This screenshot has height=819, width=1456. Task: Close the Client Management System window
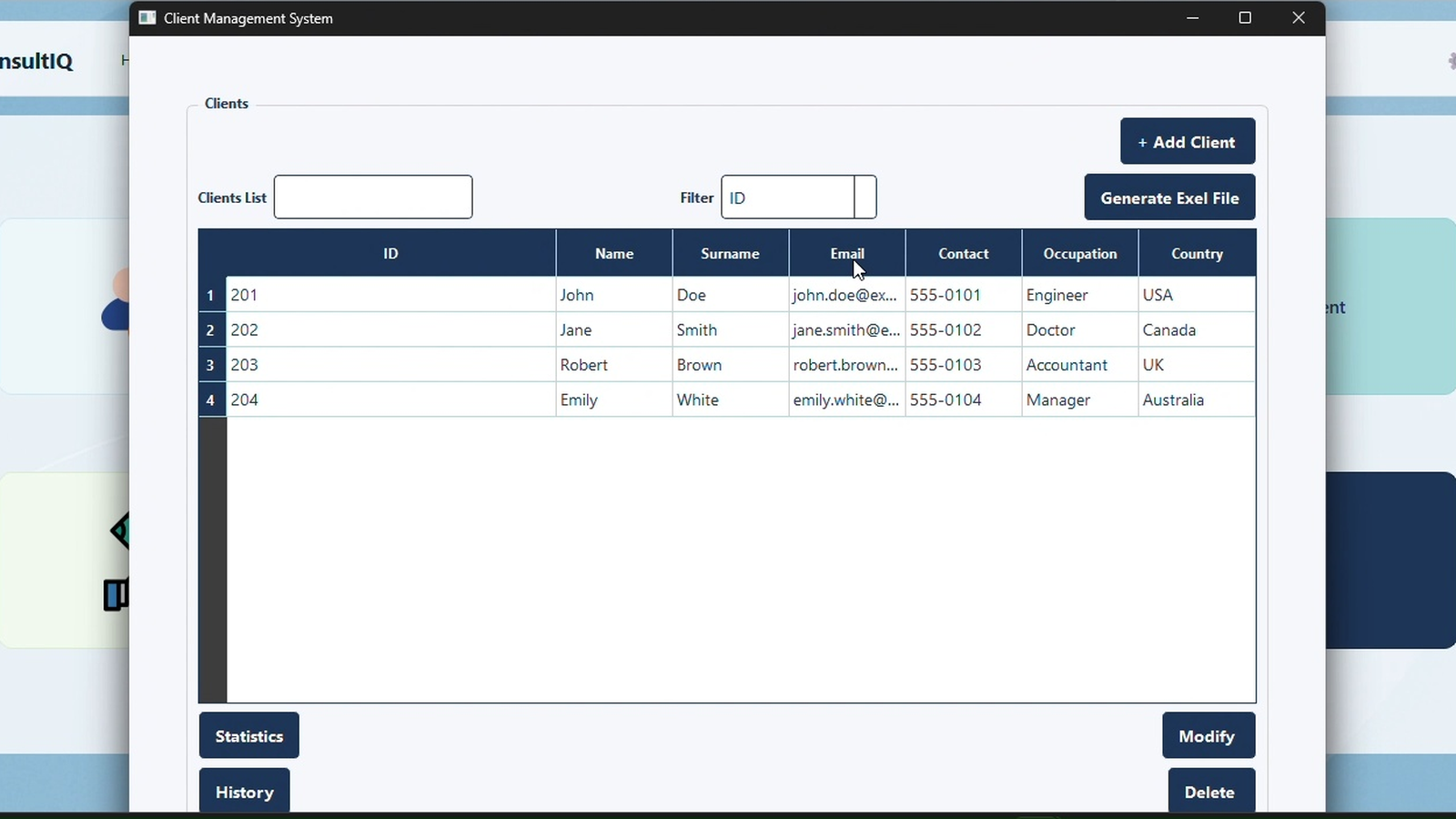click(1299, 18)
